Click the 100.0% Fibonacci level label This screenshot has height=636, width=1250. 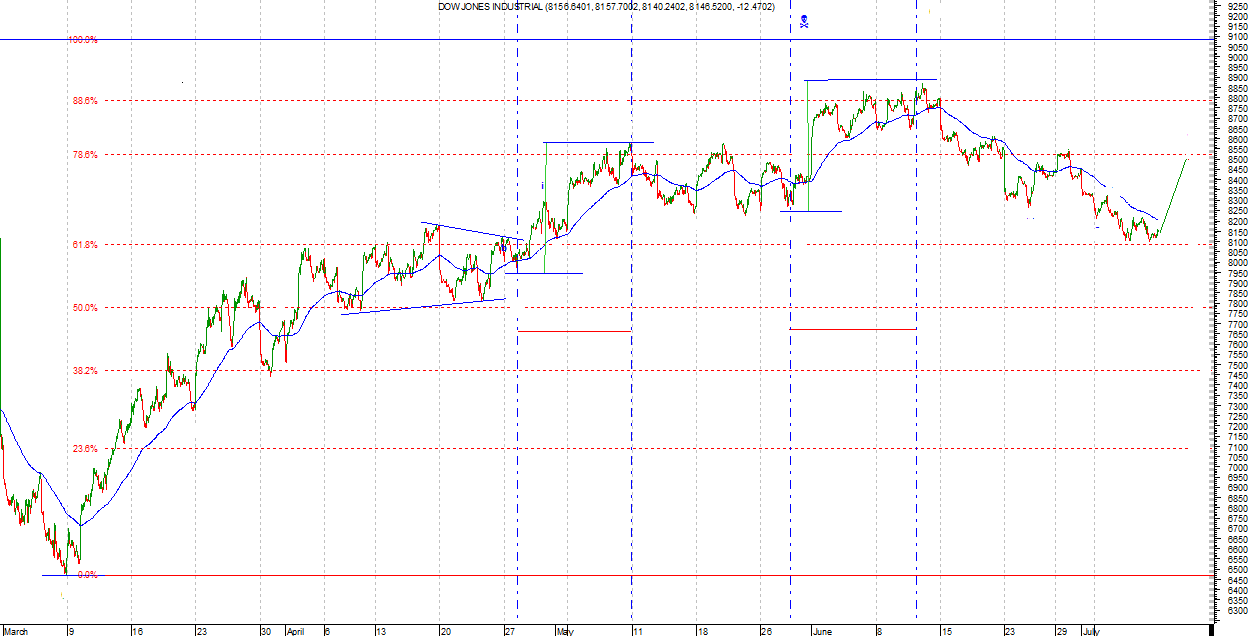(82, 40)
